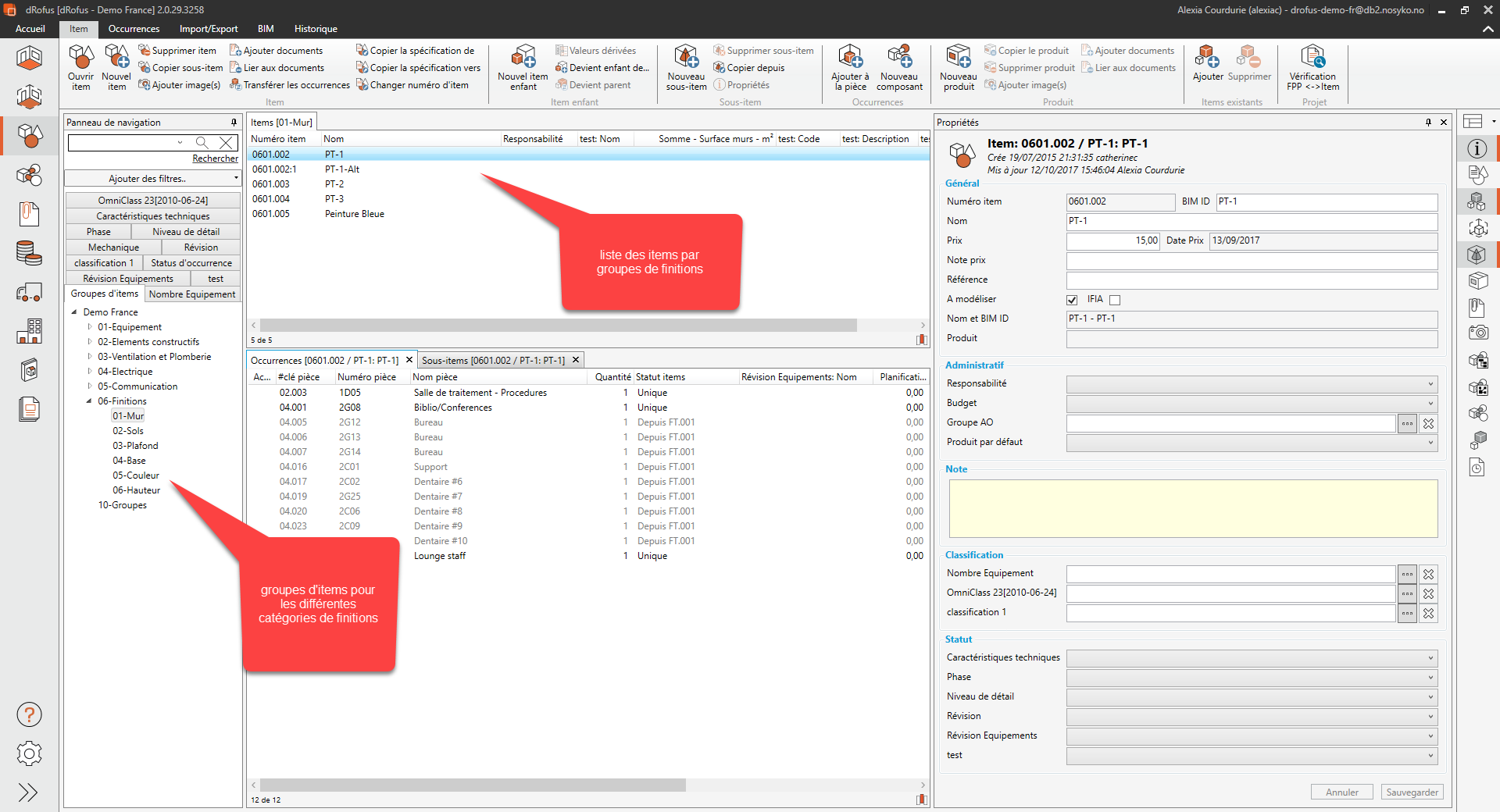Image resolution: width=1500 pixels, height=812 pixels.
Task: Click the Sauvegarder button
Action: pos(1412,792)
